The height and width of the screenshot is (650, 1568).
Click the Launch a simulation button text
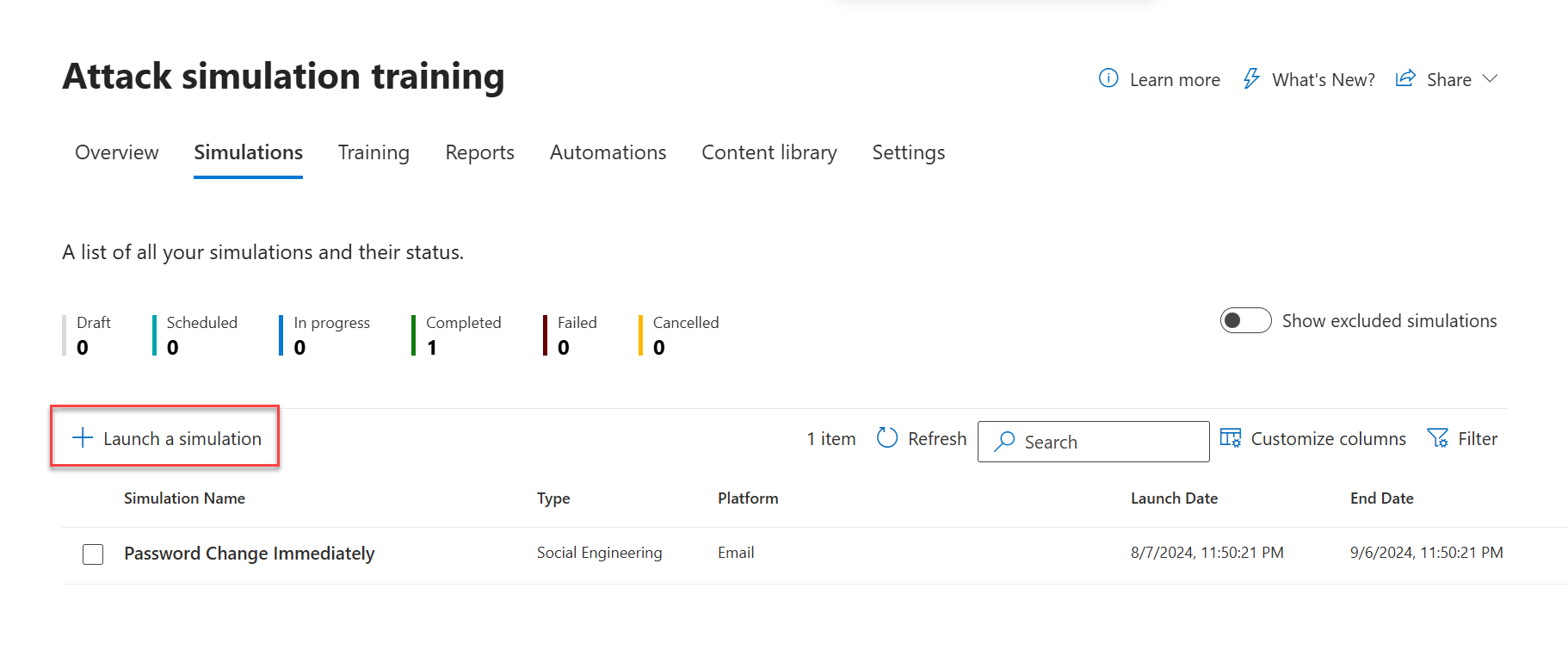(x=182, y=438)
